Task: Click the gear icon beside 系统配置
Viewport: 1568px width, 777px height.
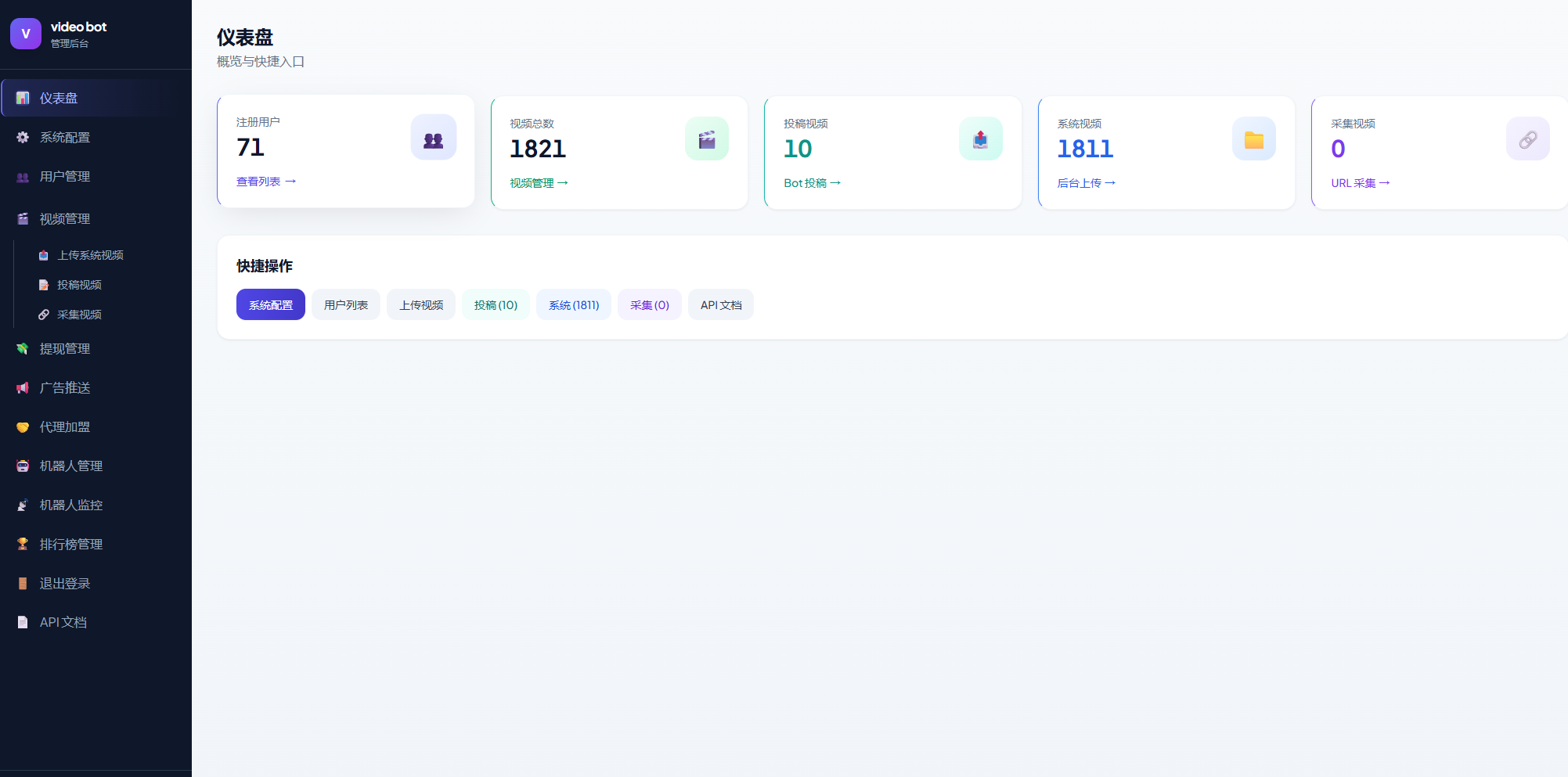Action: tap(23, 138)
